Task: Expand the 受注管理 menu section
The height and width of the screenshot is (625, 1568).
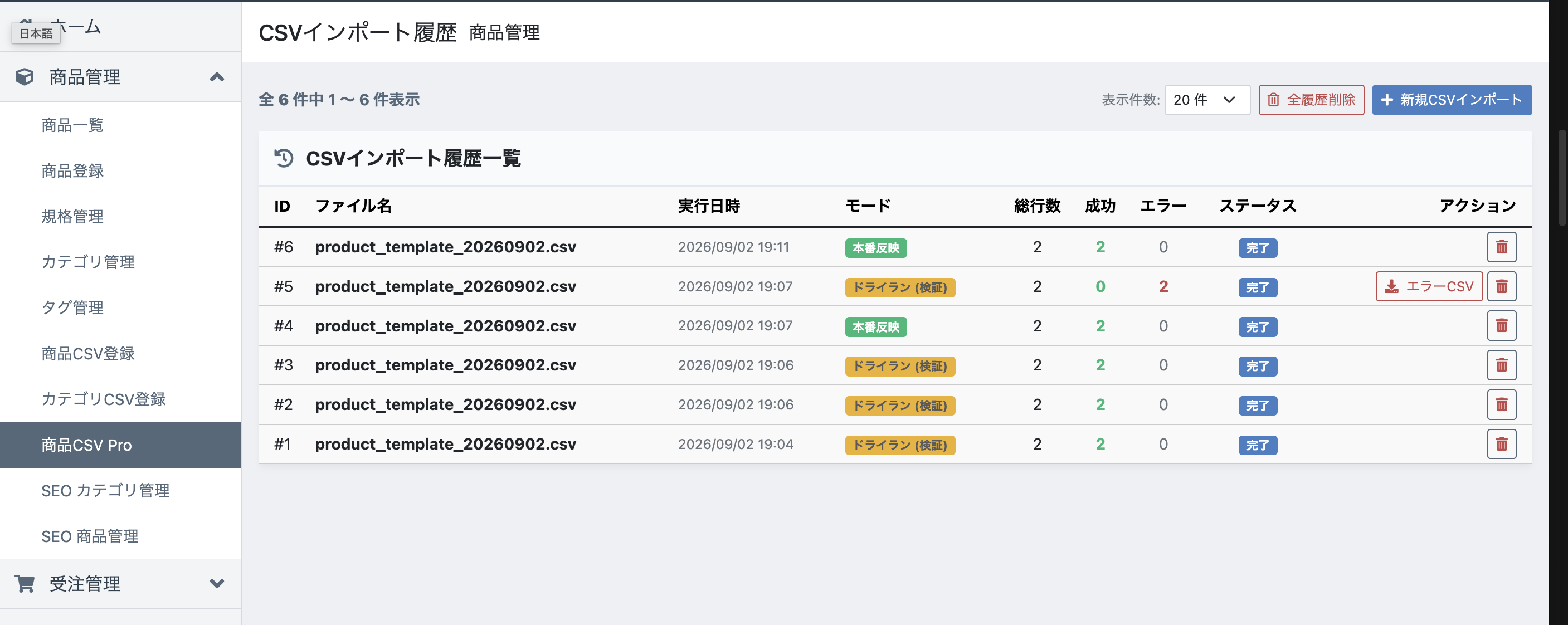Action: [x=217, y=584]
